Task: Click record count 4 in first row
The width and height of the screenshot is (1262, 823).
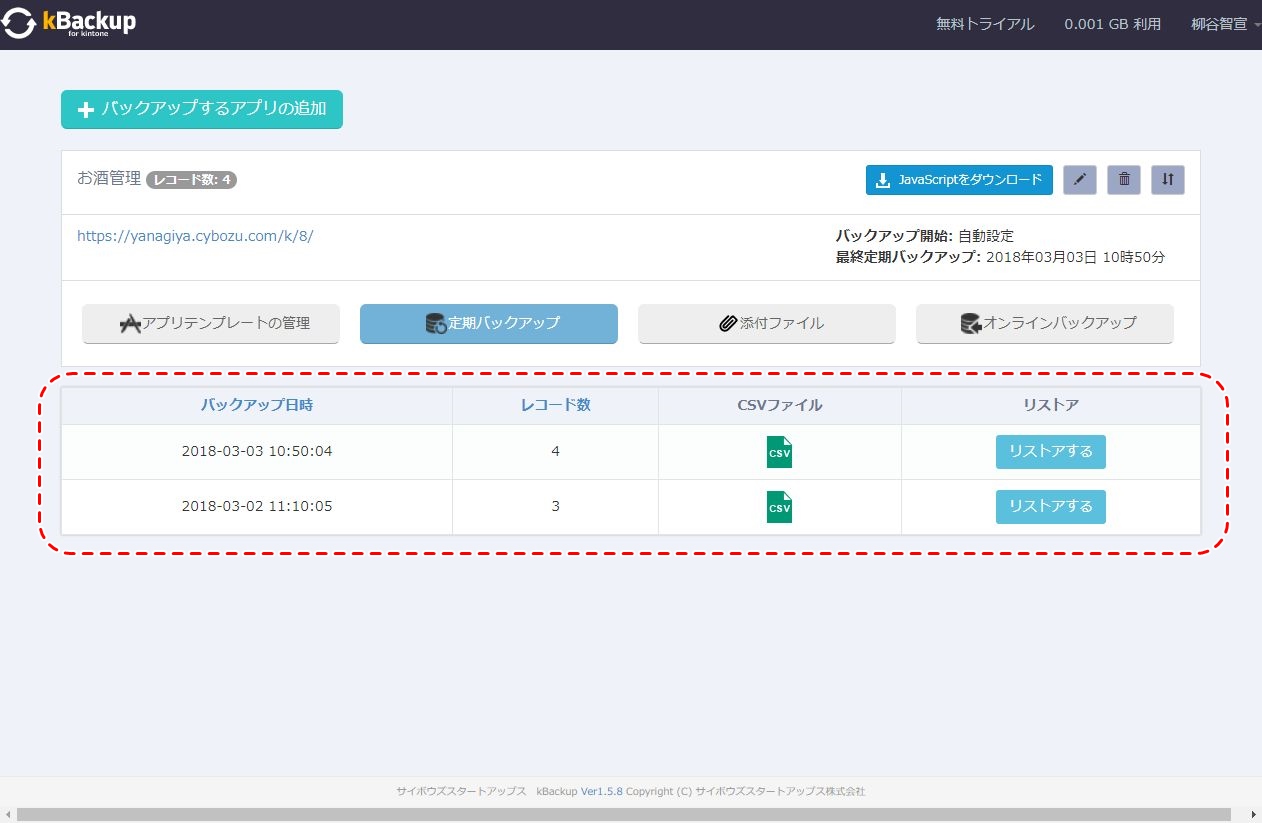Action: (x=555, y=452)
